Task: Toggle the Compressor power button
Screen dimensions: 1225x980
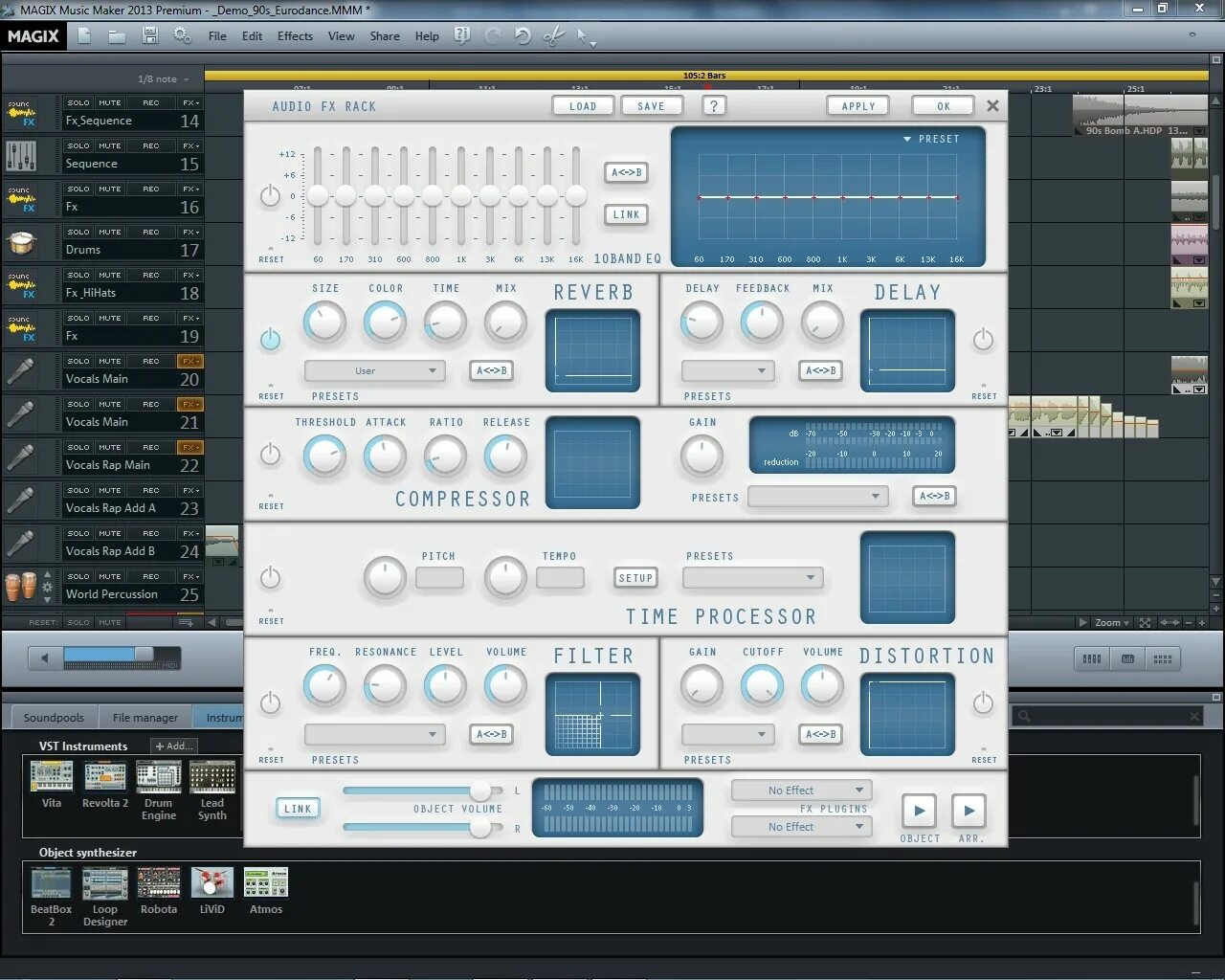Action: 271,454
